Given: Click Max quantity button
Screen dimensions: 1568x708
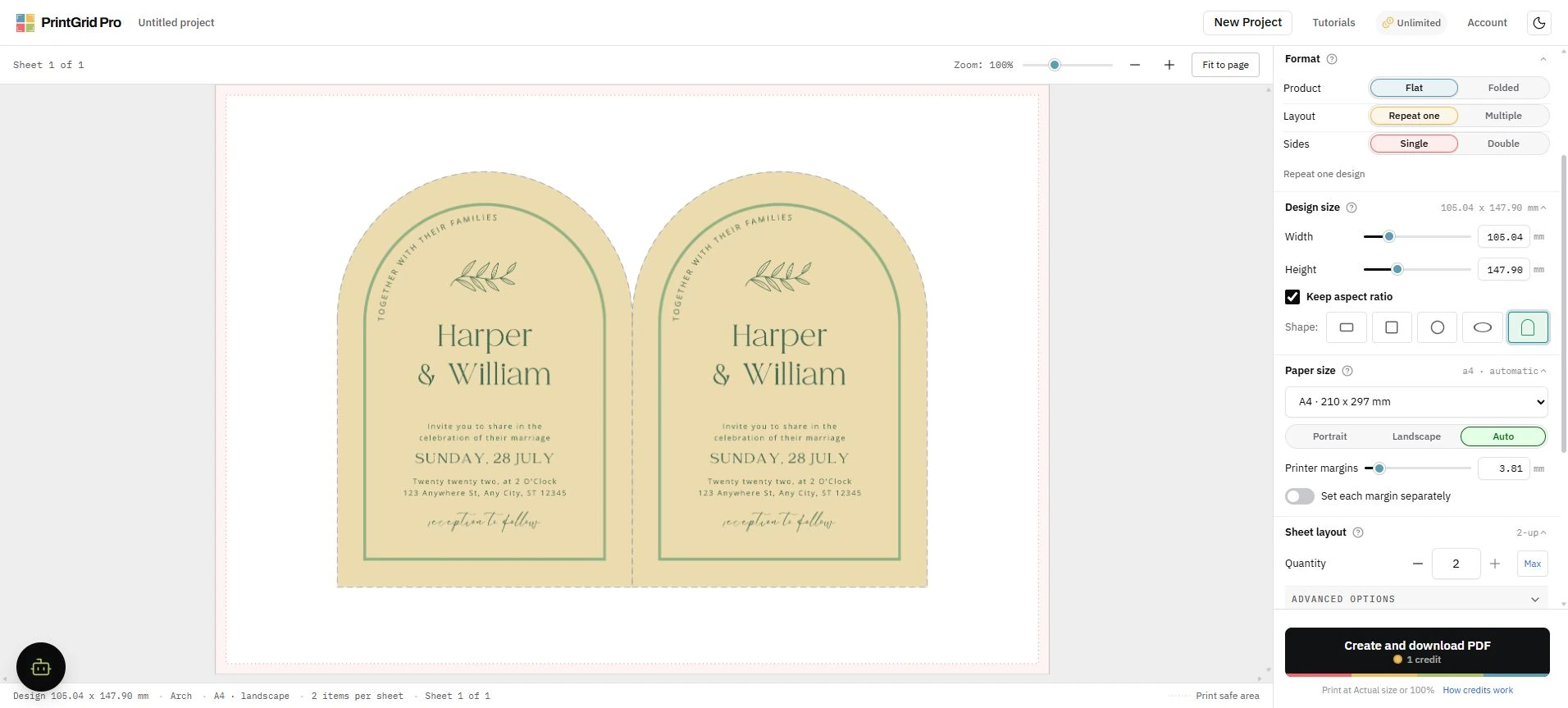Looking at the screenshot, I should (x=1533, y=564).
